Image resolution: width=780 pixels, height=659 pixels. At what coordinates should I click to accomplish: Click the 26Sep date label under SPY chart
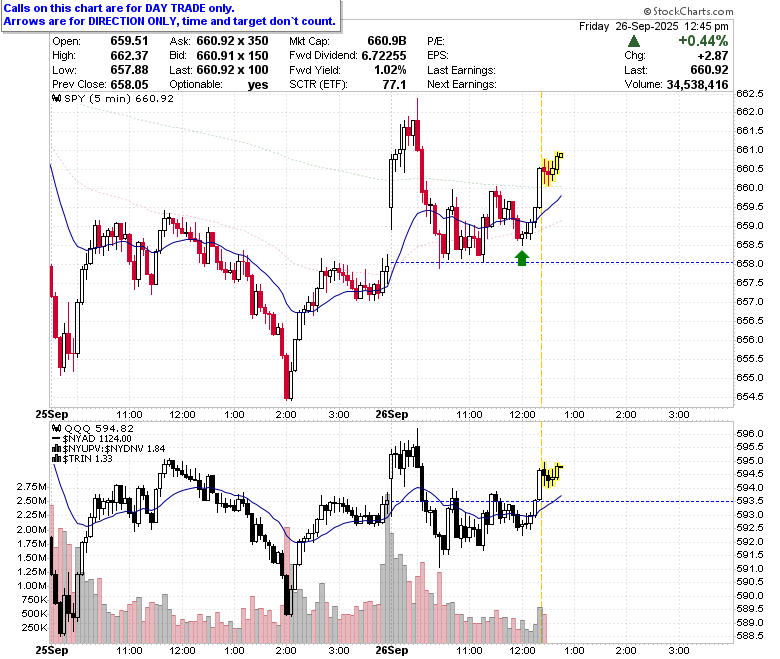click(x=391, y=414)
